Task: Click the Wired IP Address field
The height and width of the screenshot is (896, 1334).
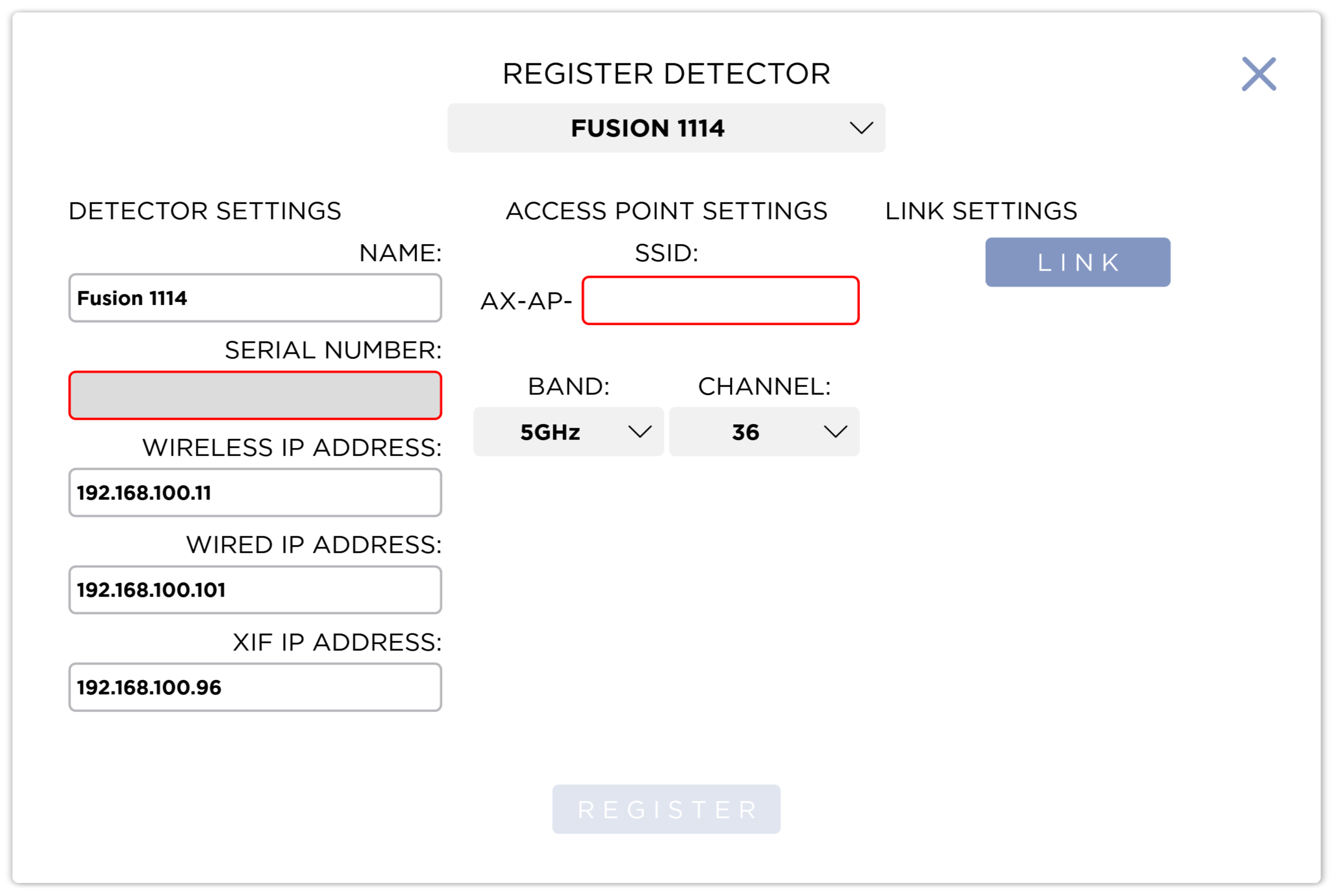Action: point(255,590)
